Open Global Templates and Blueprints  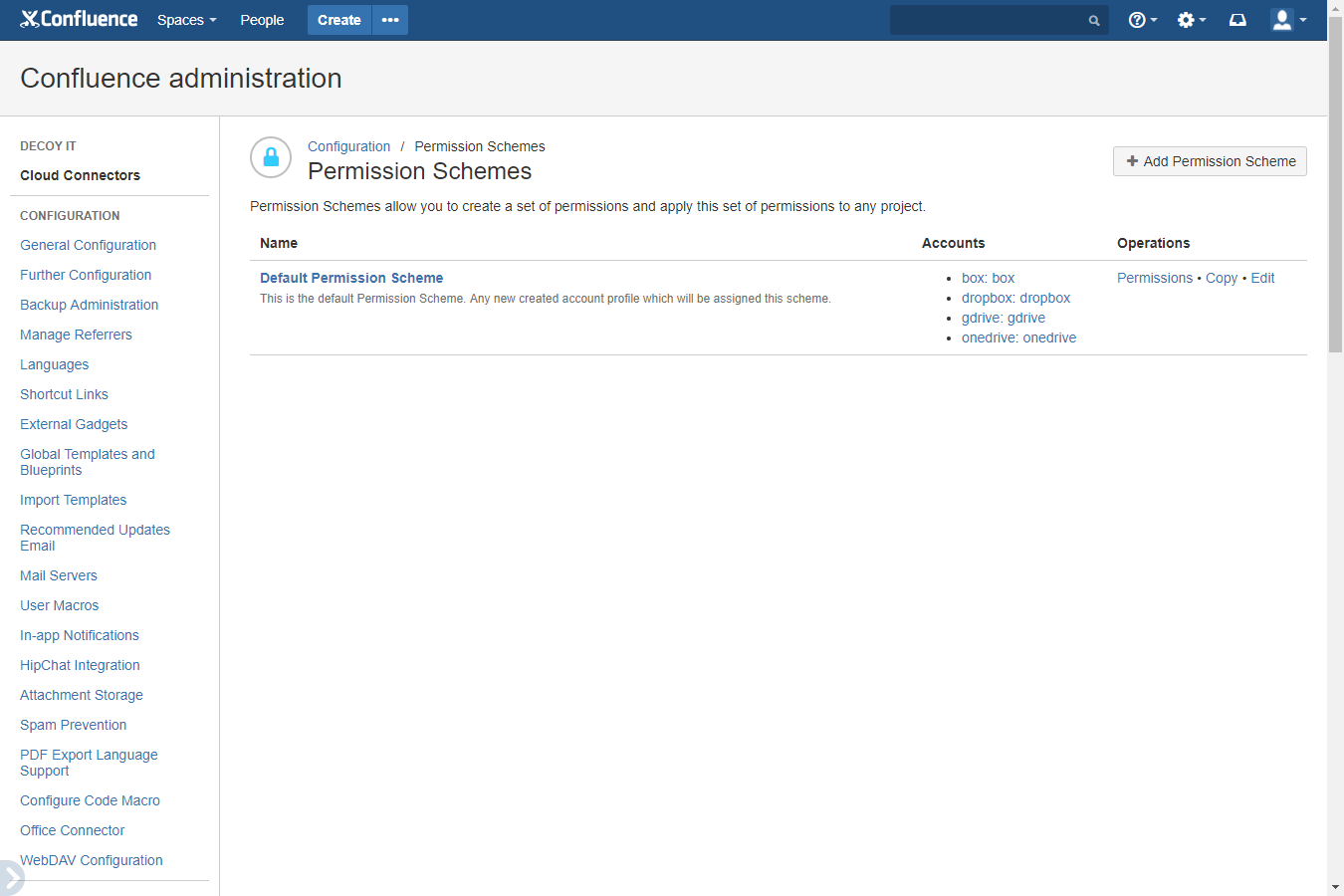88,462
